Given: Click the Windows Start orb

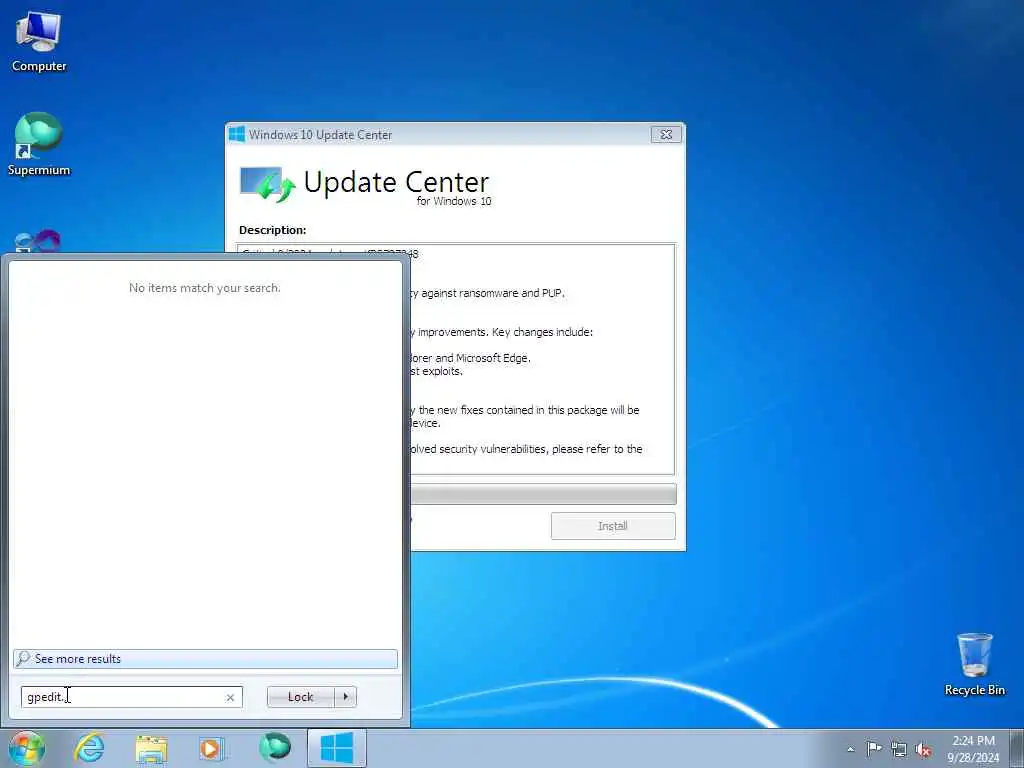Looking at the screenshot, I should [26, 748].
